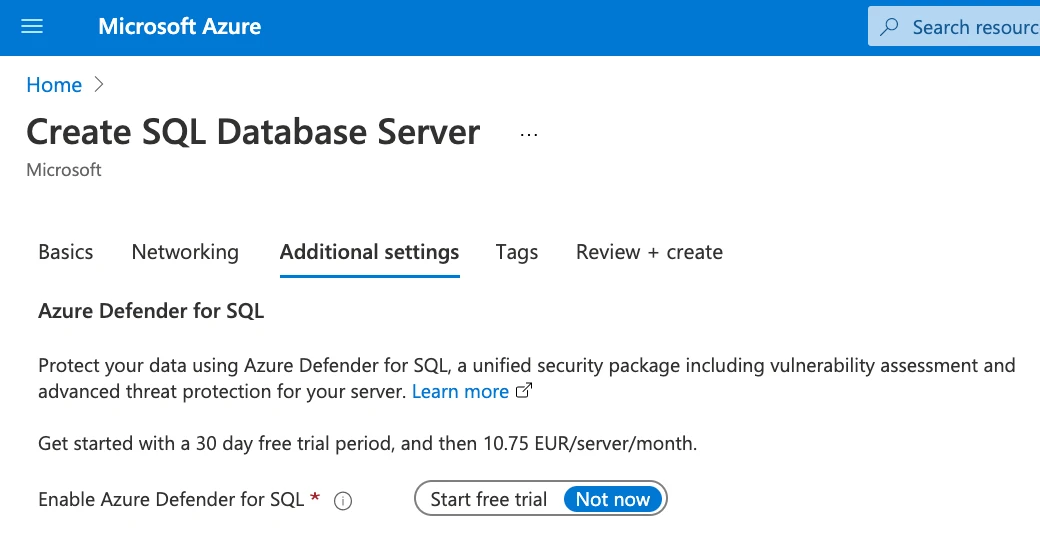The image size is (1040, 552).
Task: Click the Microsoft publisher subtitle
Action: pyautogui.click(x=64, y=170)
